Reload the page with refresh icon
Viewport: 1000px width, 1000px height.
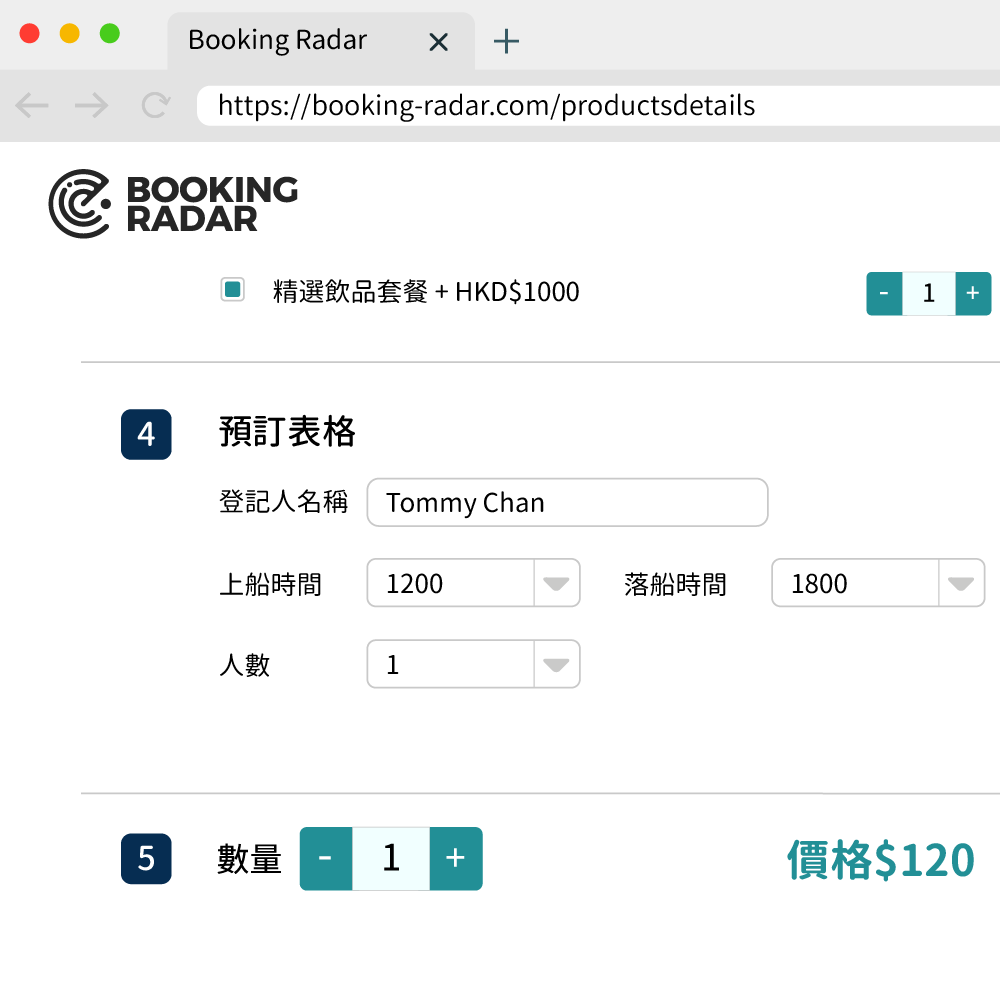tap(155, 105)
